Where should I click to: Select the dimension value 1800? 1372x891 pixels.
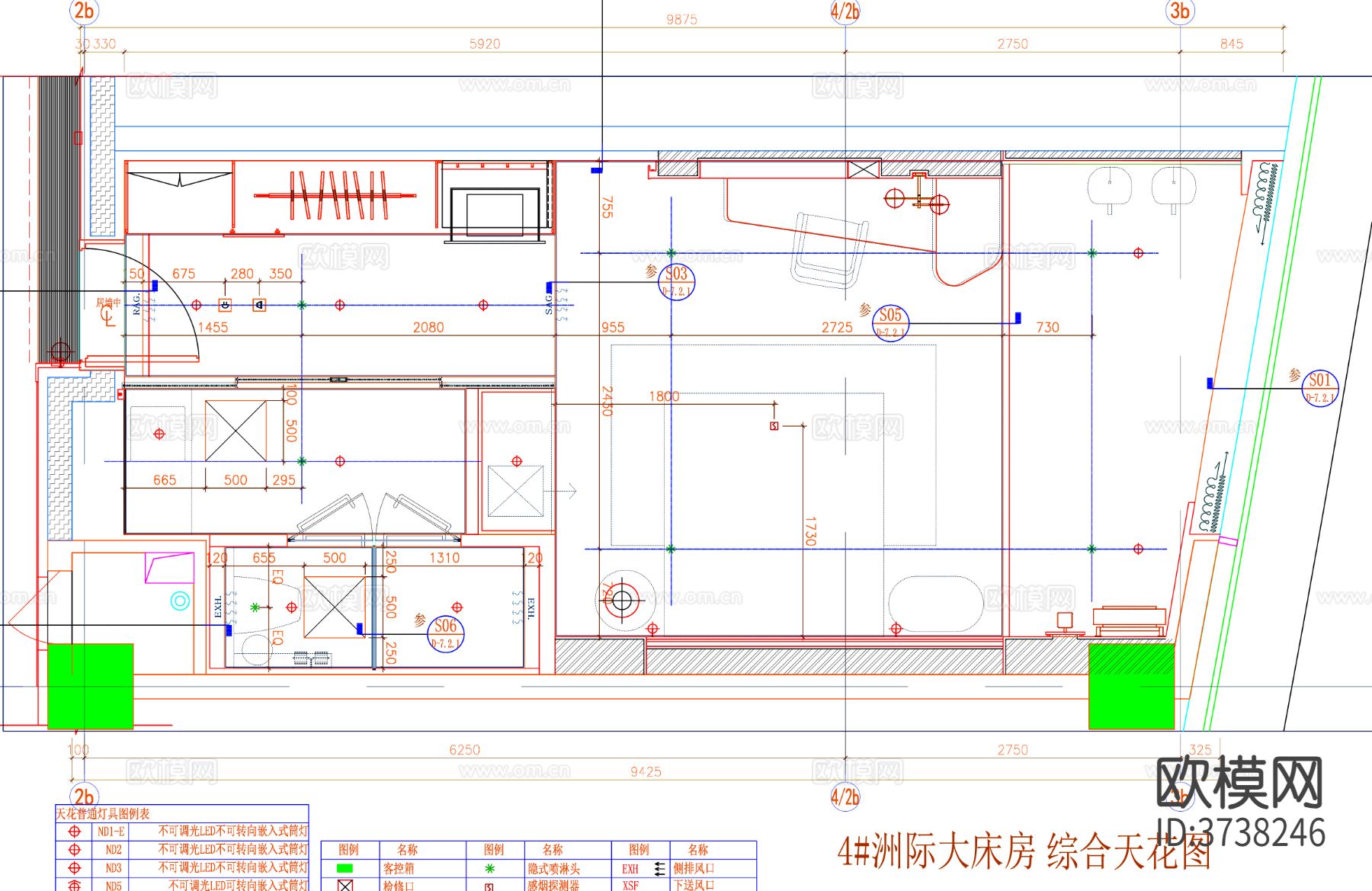click(x=664, y=396)
